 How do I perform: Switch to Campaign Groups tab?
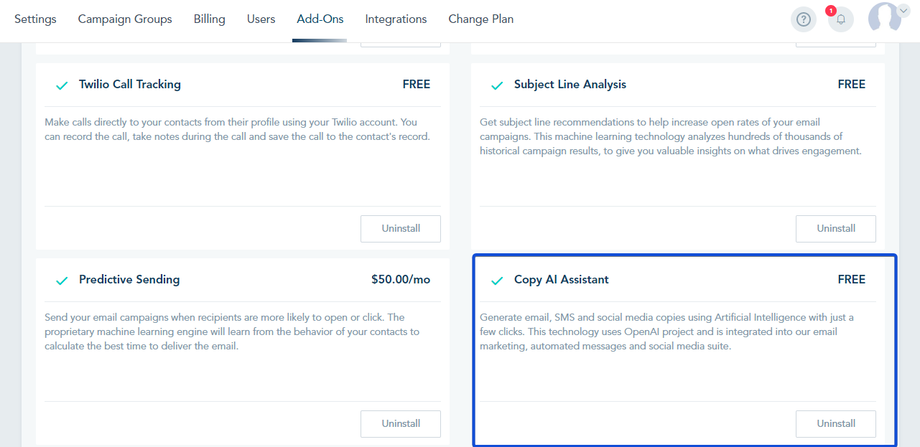click(x=125, y=19)
